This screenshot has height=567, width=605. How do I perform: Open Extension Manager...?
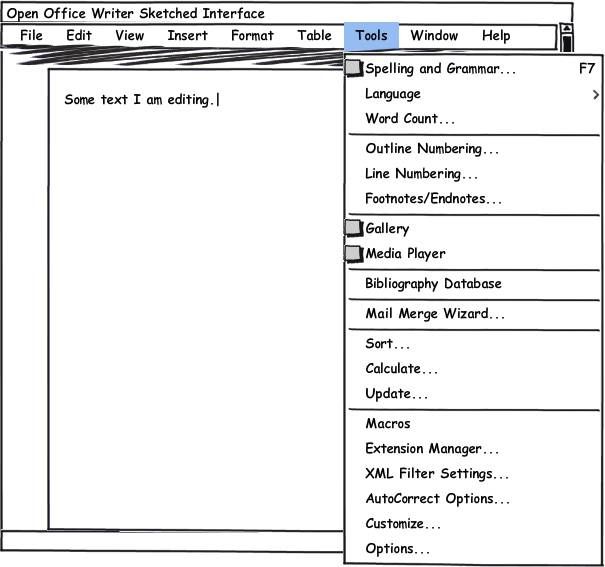[473, 449]
